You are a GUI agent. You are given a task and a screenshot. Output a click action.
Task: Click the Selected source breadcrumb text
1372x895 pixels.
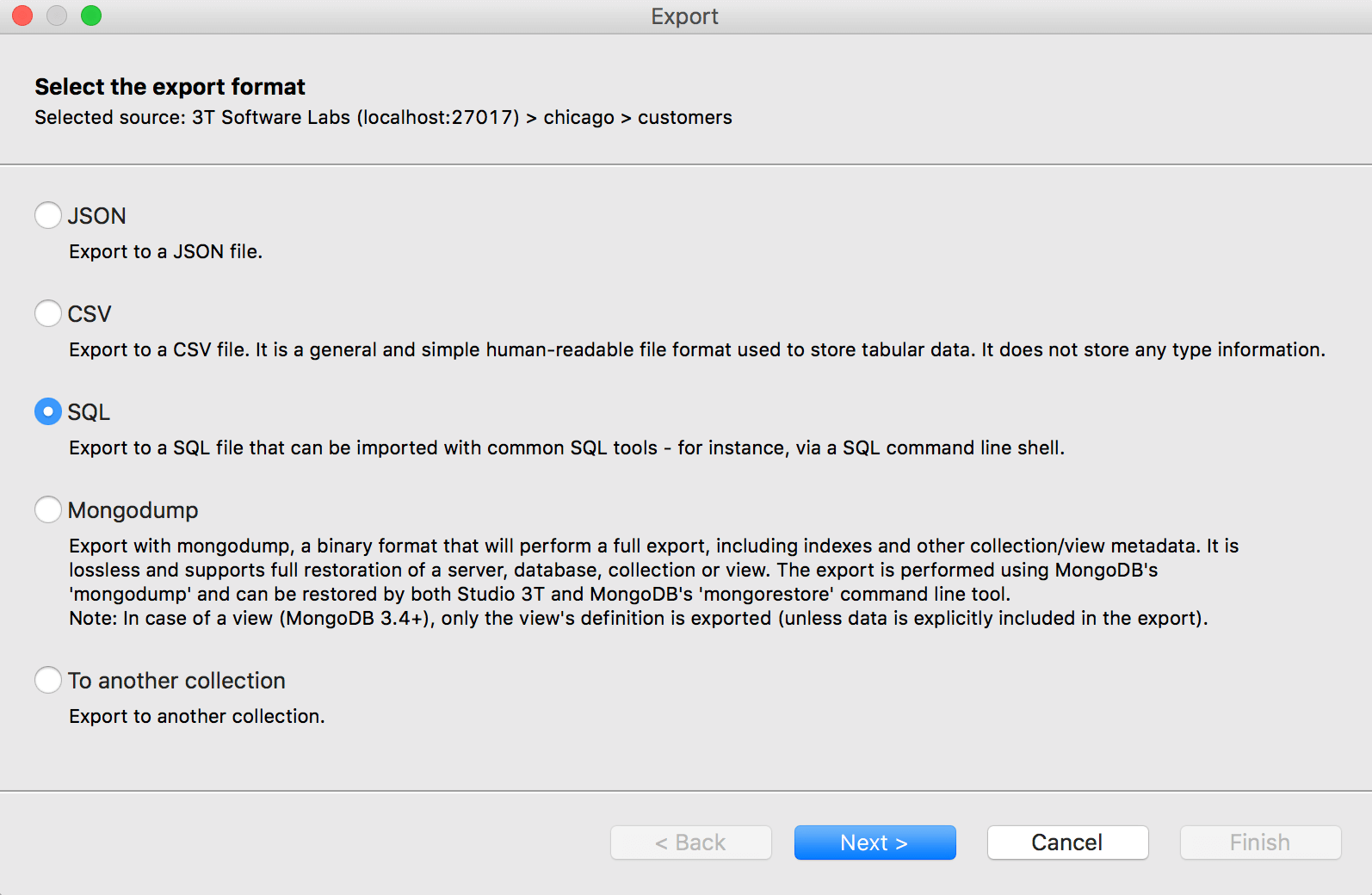pos(382,117)
